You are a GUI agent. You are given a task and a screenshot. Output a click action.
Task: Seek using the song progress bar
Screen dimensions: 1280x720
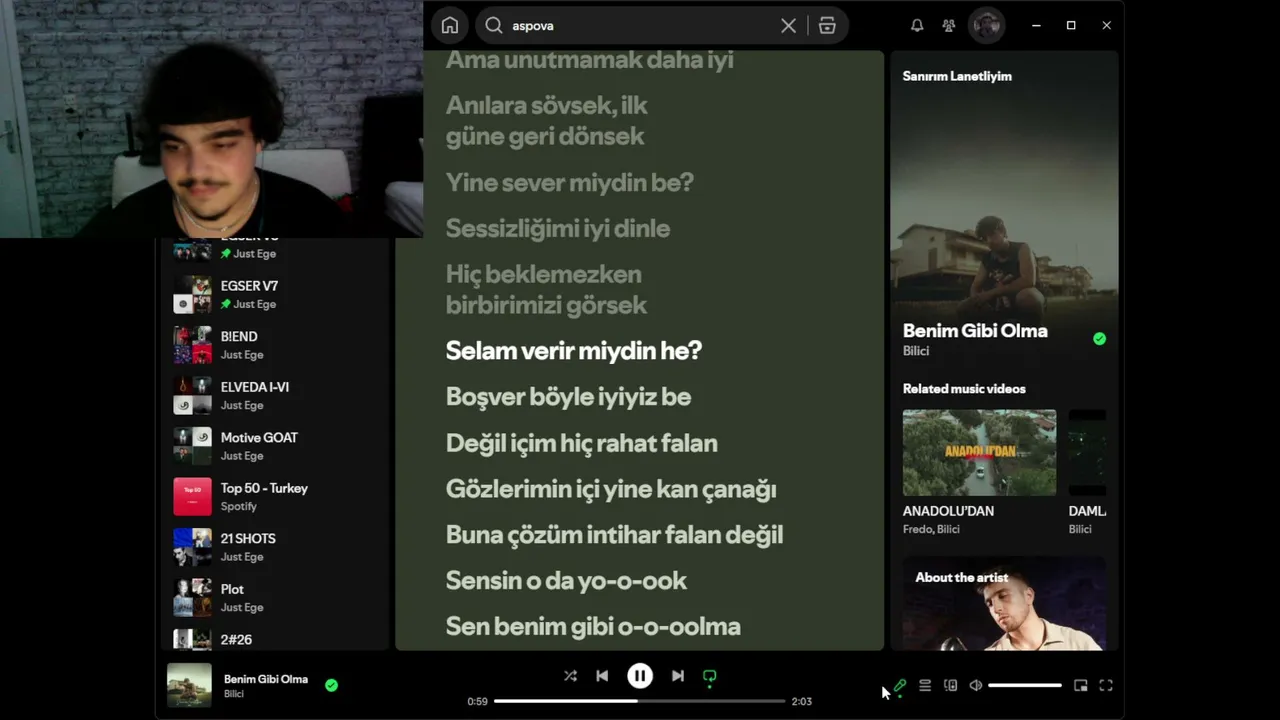coord(640,701)
